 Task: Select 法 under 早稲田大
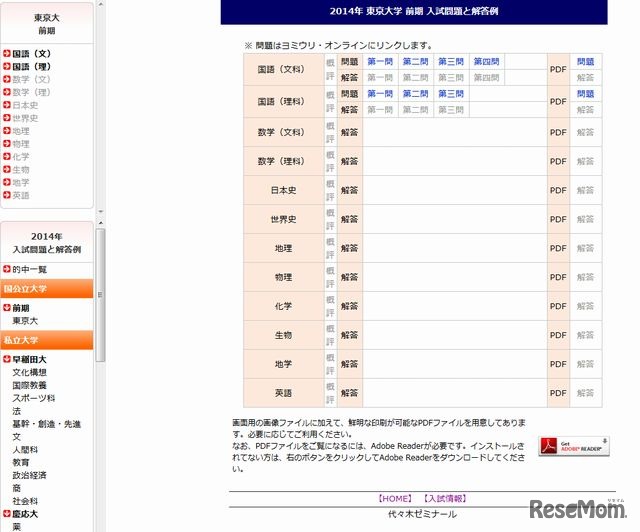tap(16, 411)
